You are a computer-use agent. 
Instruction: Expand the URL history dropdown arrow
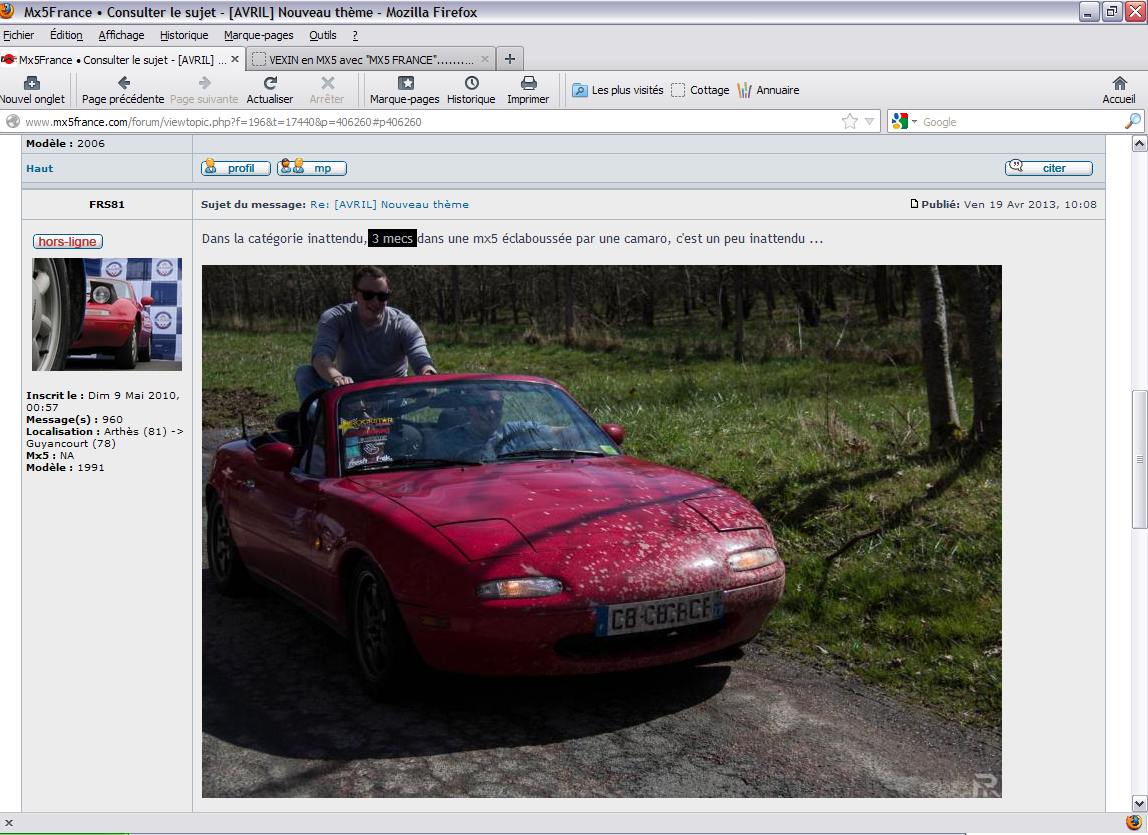coord(869,122)
